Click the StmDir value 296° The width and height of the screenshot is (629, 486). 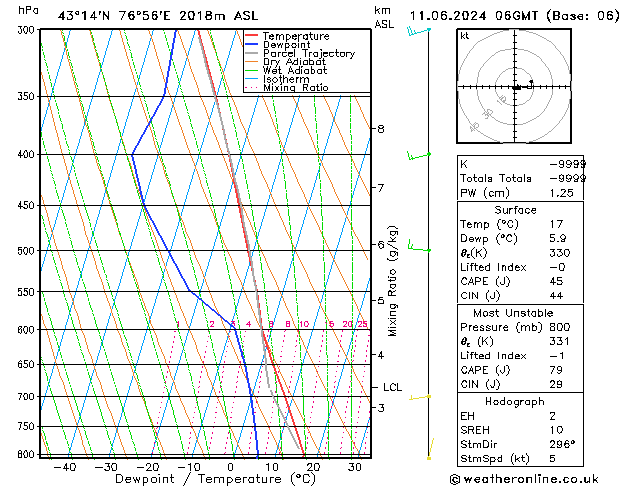(x=562, y=444)
